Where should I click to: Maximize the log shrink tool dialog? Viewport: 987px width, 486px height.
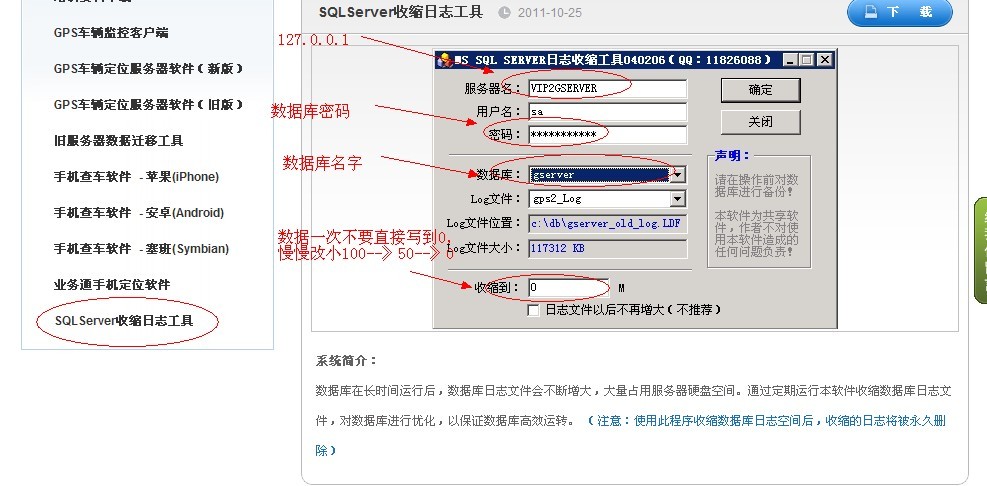coord(806,60)
